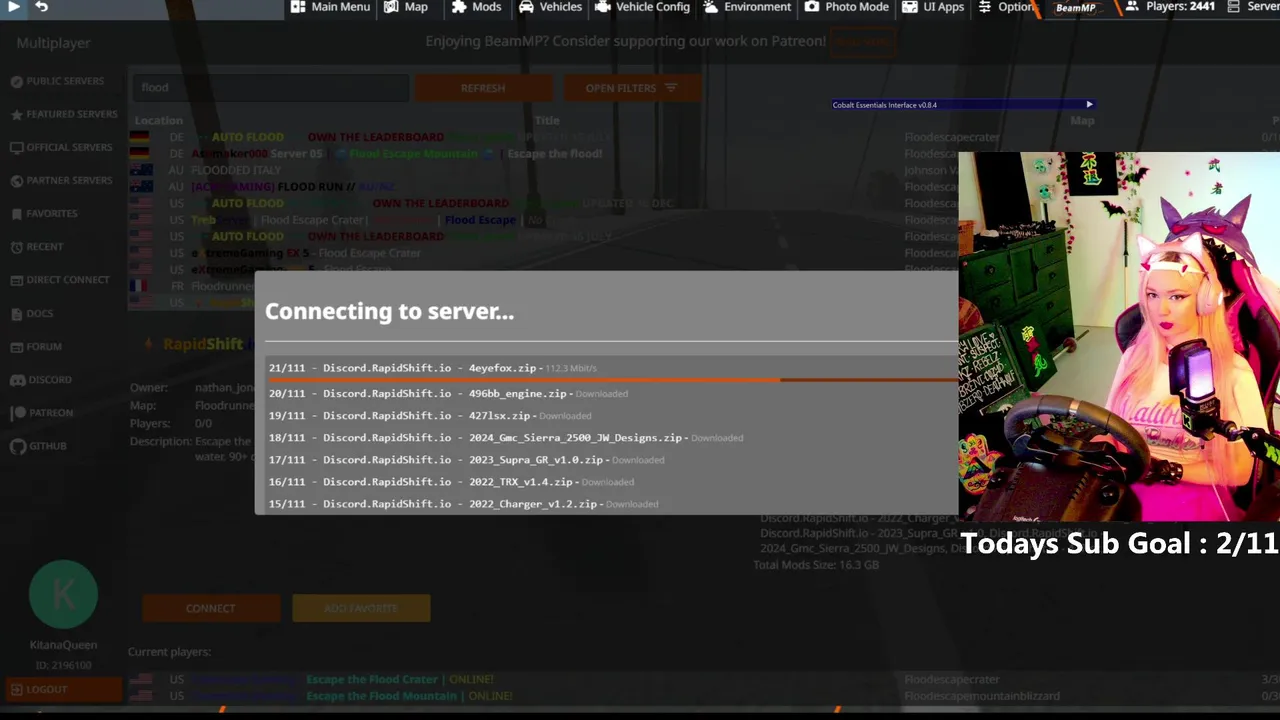The image size is (1280, 720).
Task: Click the server search field containing 'flood'
Action: 270,87
